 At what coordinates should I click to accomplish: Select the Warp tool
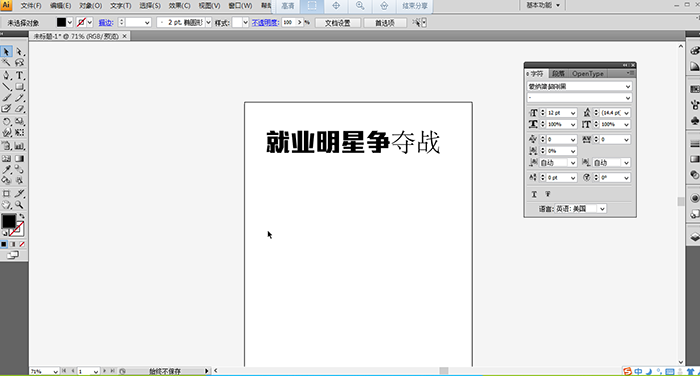click(x=6, y=133)
